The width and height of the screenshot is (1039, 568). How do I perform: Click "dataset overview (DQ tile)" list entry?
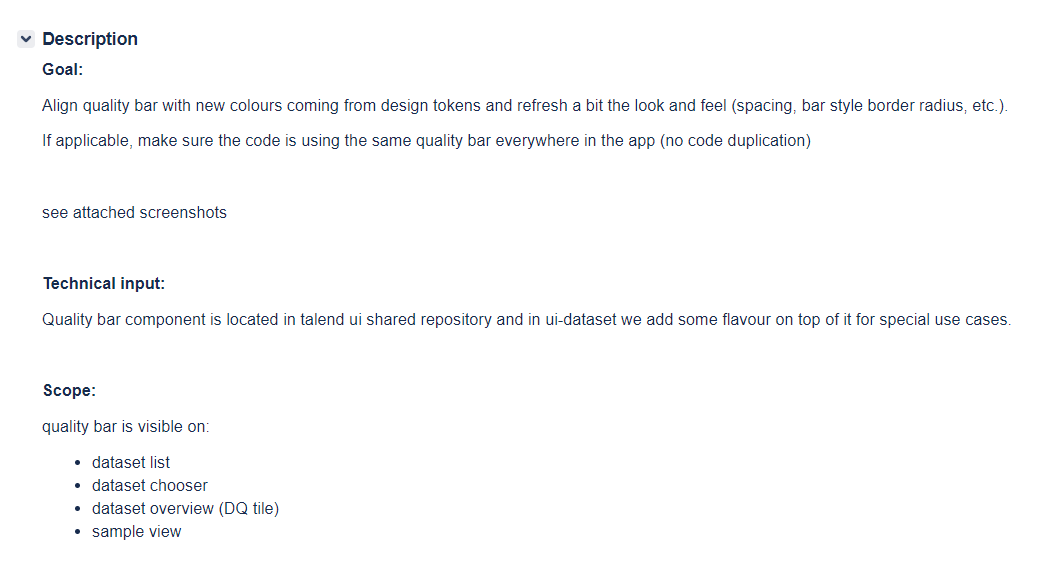point(185,508)
